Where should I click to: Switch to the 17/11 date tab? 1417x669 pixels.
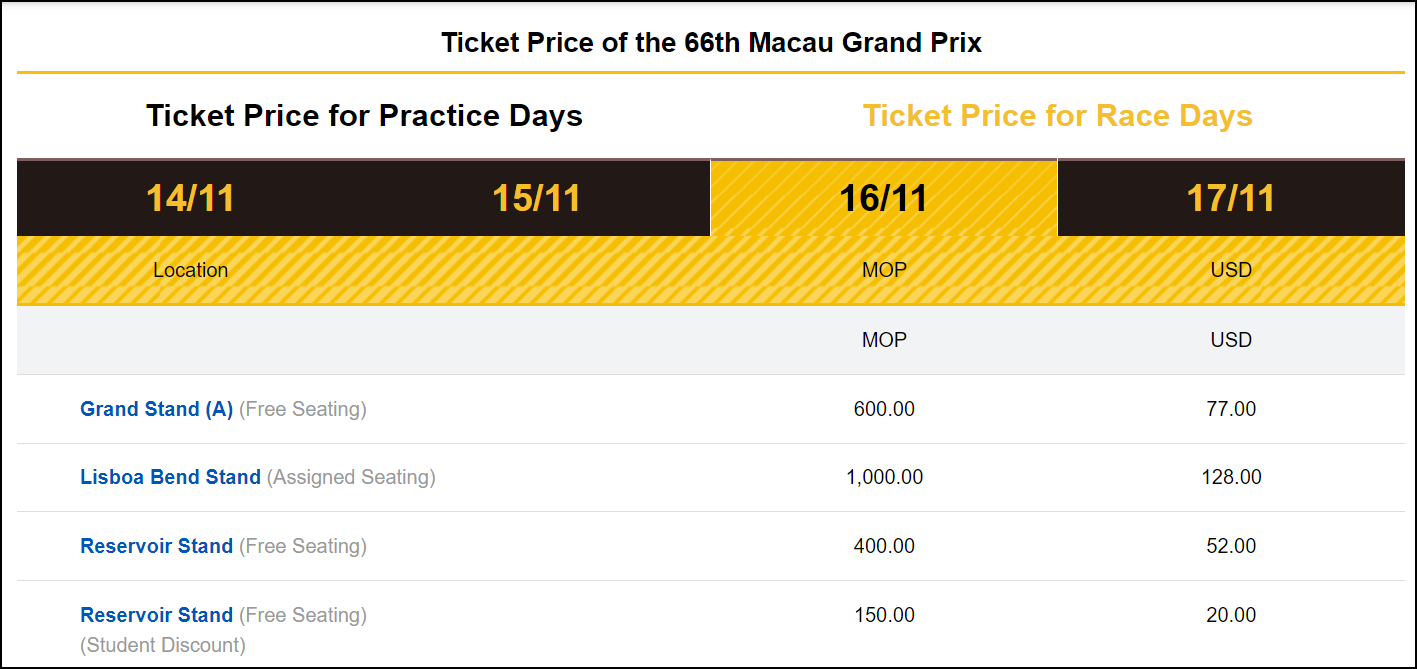pyautogui.click(x=1231, y=198)
